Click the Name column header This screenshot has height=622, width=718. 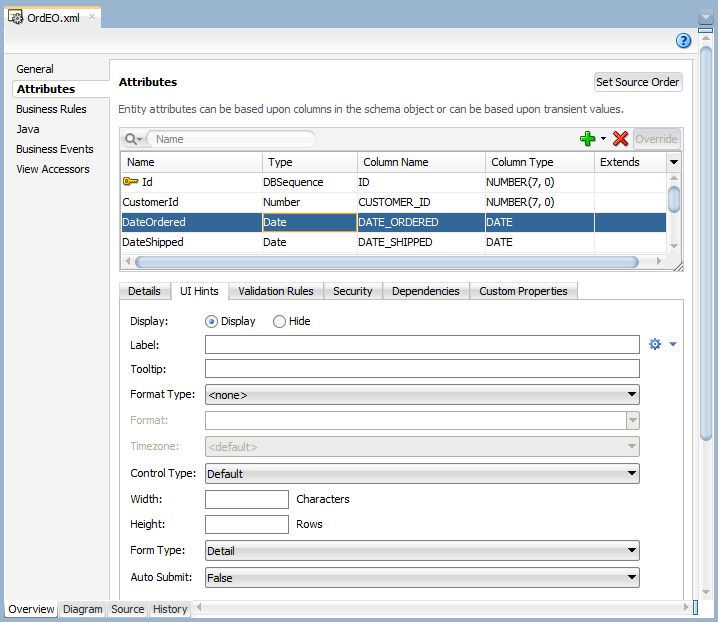[191, 162]
